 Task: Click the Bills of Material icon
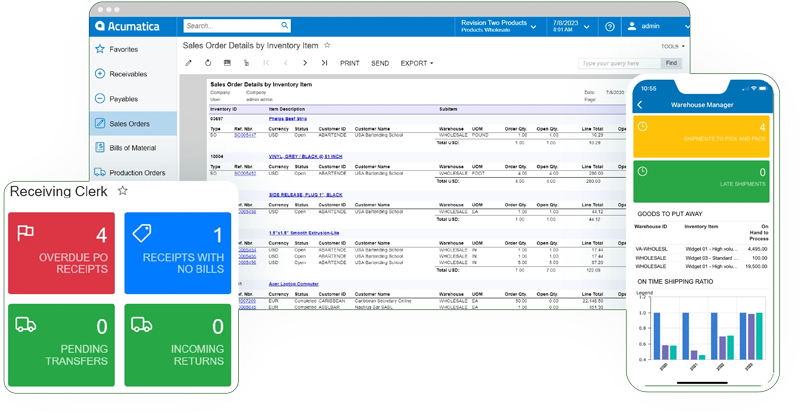pos(100,148)
